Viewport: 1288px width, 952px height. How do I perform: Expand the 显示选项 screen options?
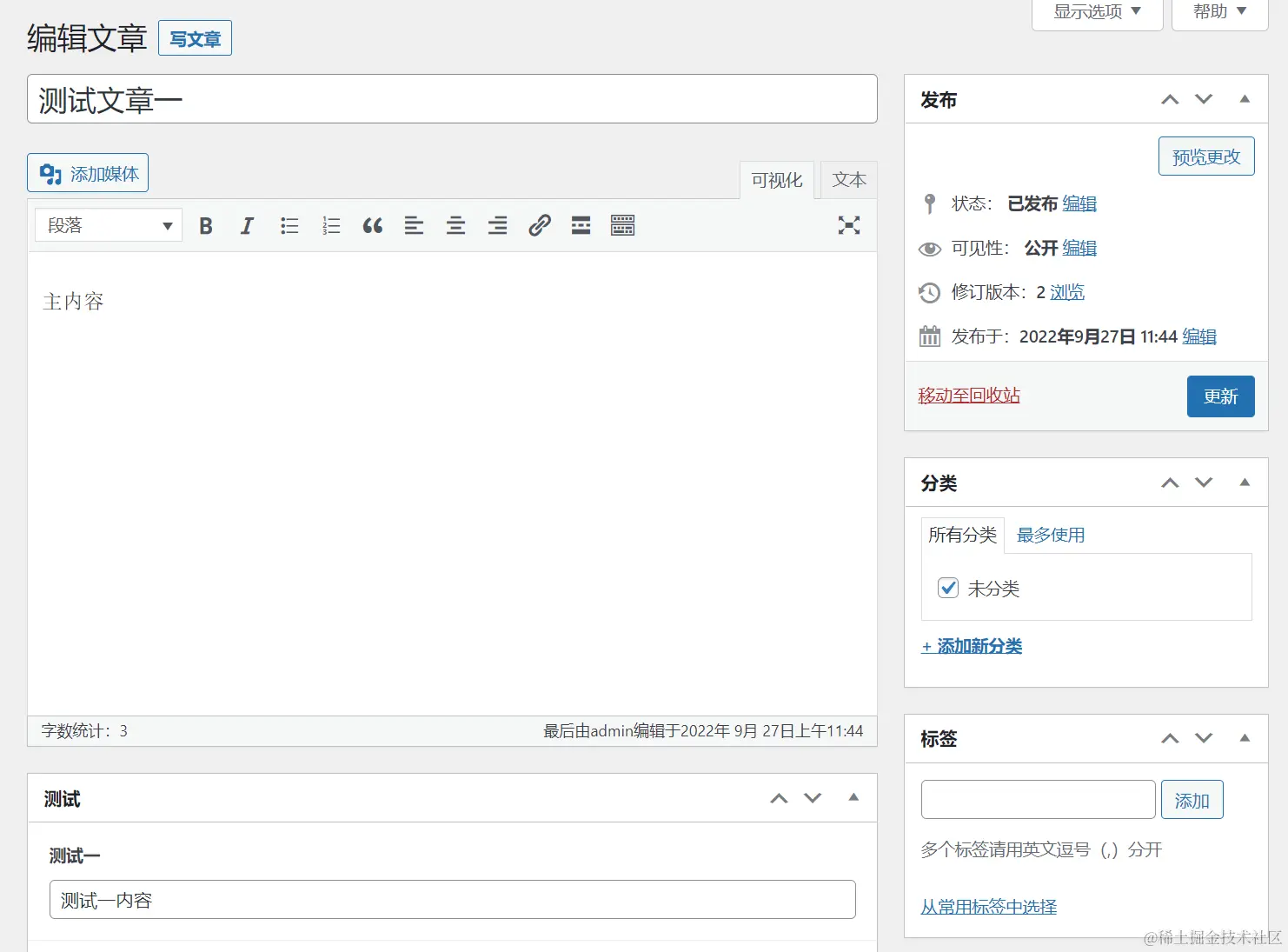point(1097,12)
